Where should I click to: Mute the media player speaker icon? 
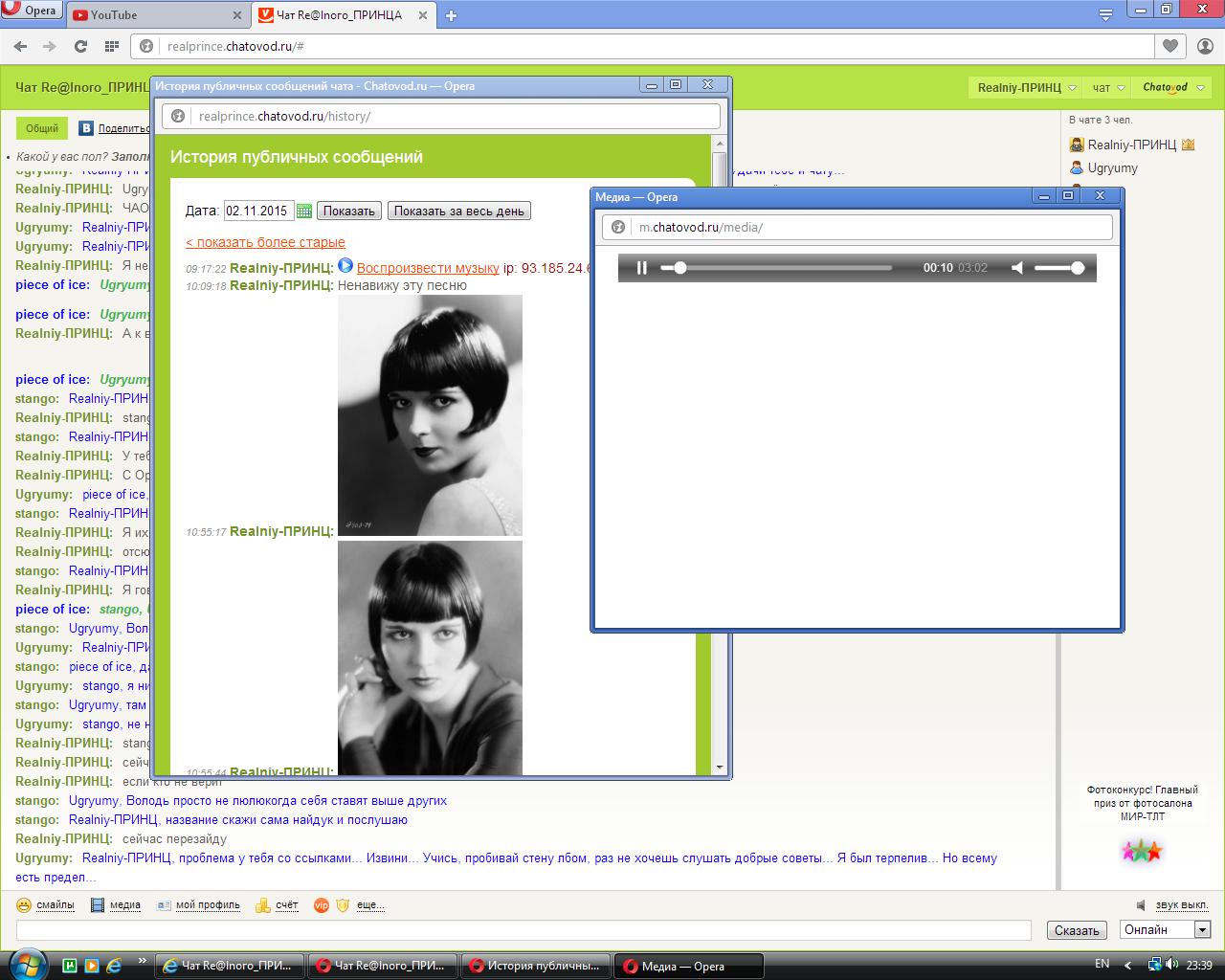point(1017,268)
